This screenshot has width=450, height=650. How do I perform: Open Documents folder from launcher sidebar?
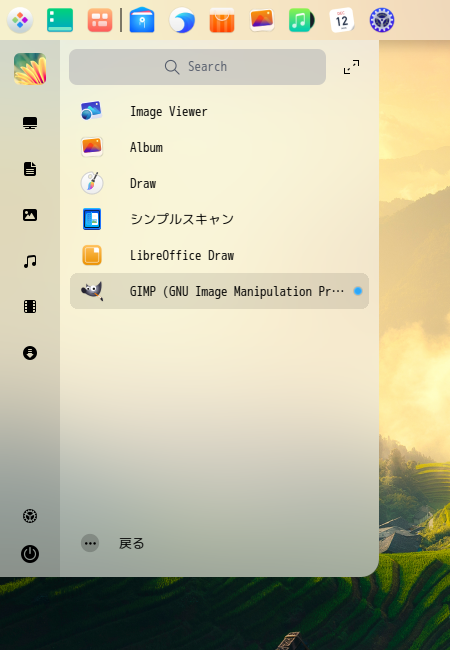point(30,169)
